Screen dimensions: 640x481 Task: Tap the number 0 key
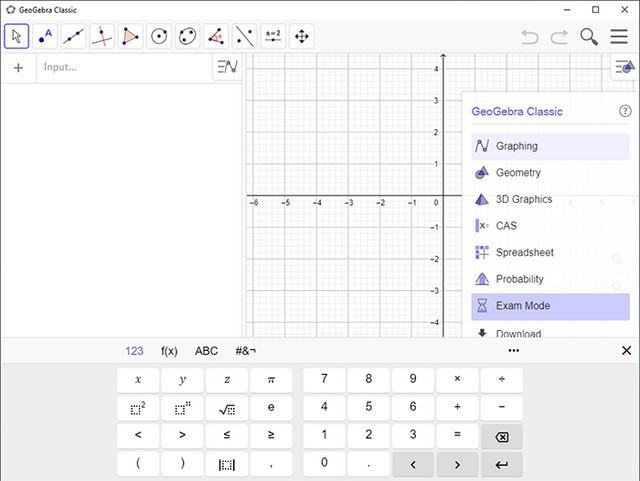[324, 464]
